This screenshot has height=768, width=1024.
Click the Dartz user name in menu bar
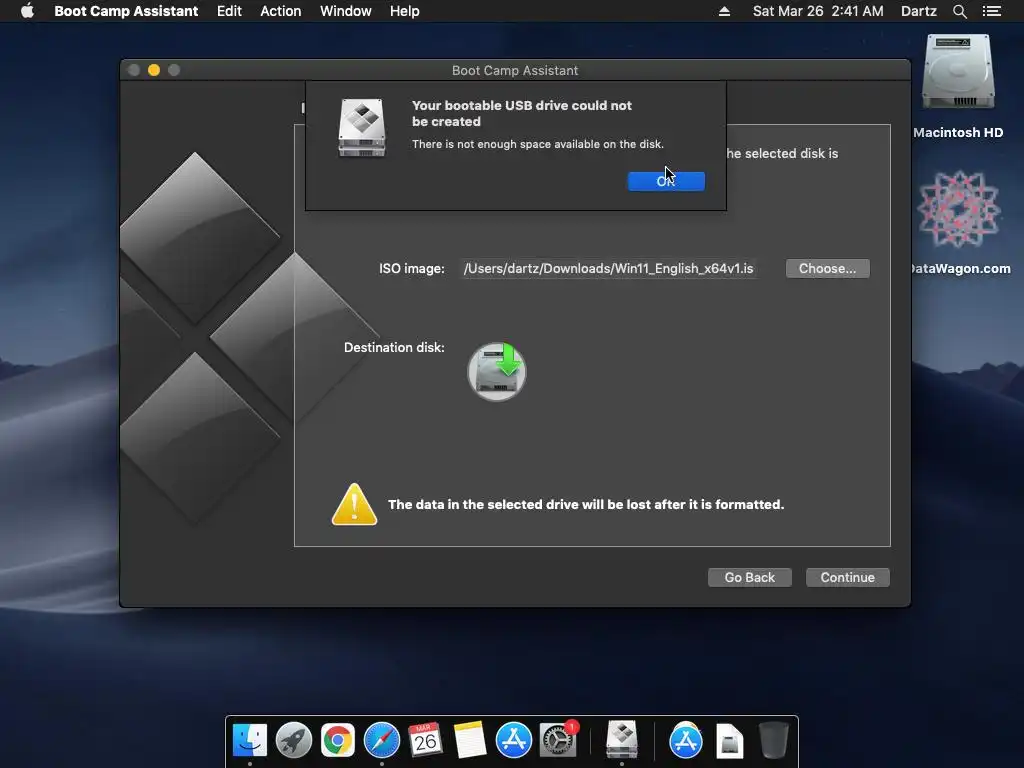click(x=918, y=11)
